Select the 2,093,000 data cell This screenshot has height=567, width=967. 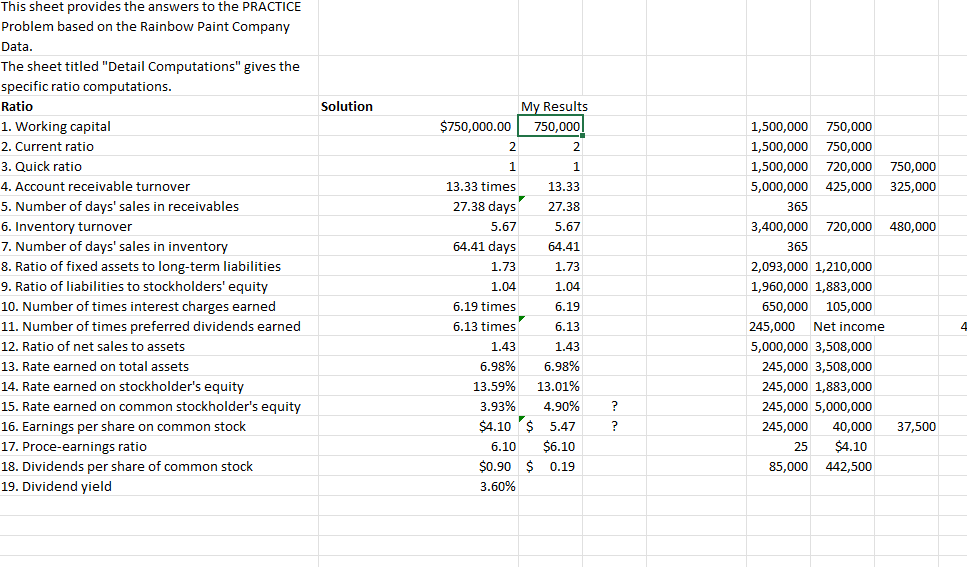coord(778,267)
